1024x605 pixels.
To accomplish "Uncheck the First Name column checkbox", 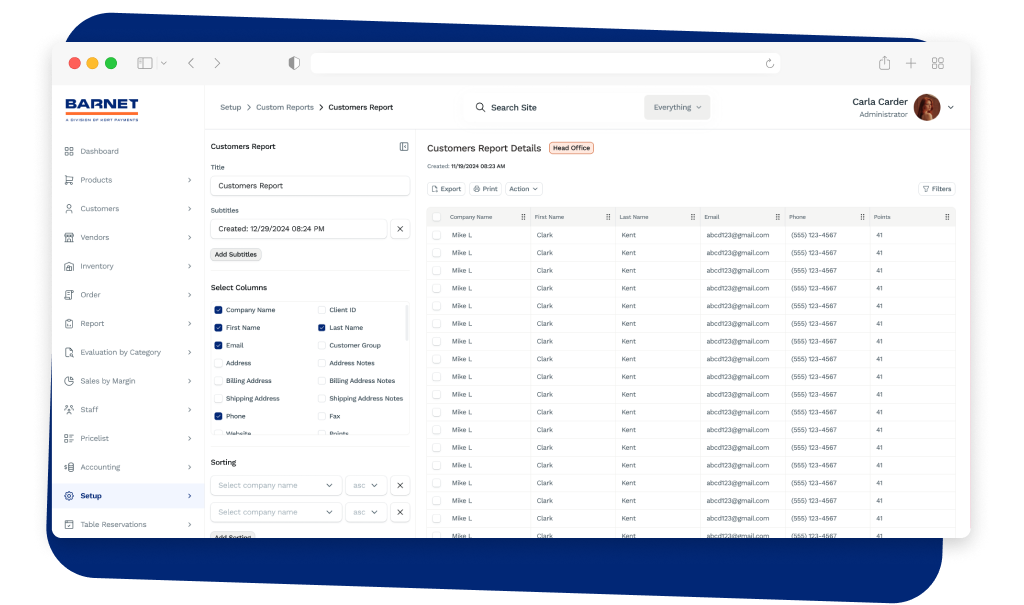I will coord(218,328).
